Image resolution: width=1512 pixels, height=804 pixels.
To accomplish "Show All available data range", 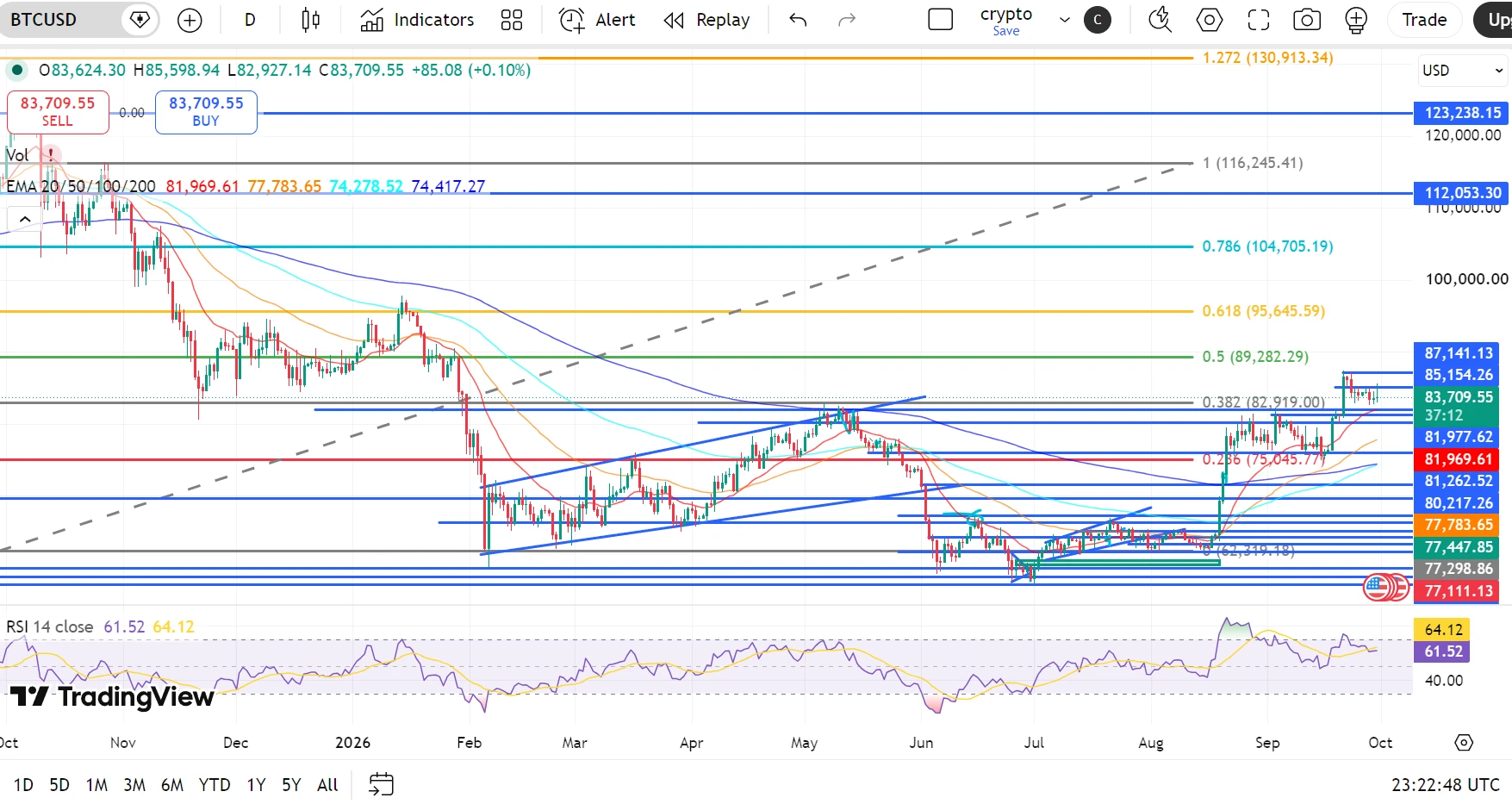I will point(327,785).
